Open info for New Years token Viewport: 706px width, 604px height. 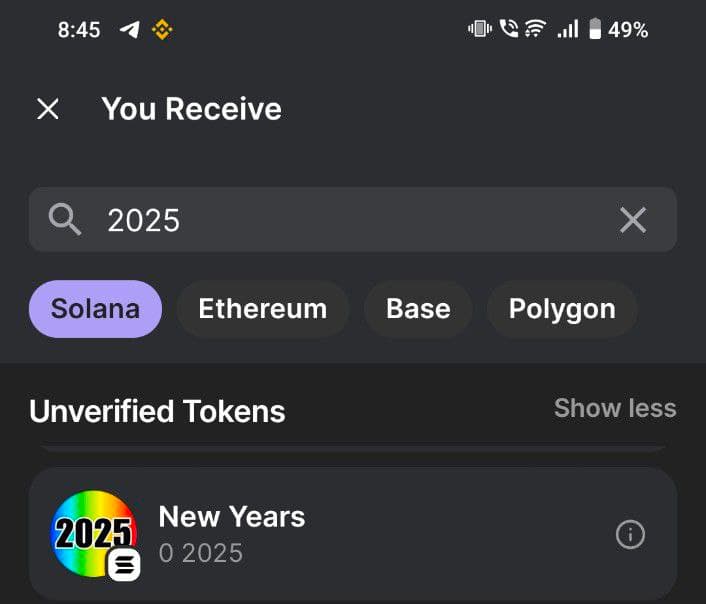point(630,535)
